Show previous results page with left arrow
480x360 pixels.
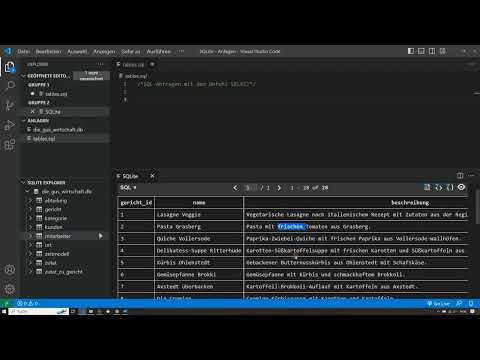235,188
